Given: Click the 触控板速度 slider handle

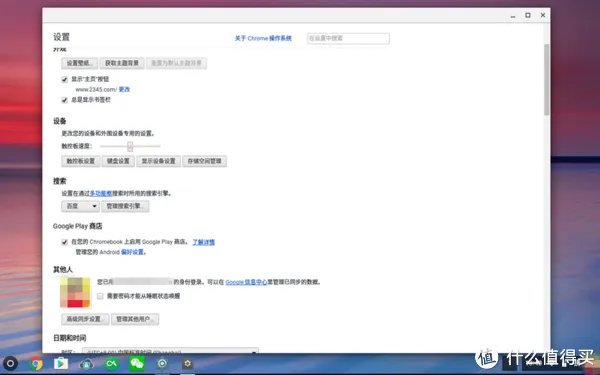Looking at the screenshot, I should point(130,146).
